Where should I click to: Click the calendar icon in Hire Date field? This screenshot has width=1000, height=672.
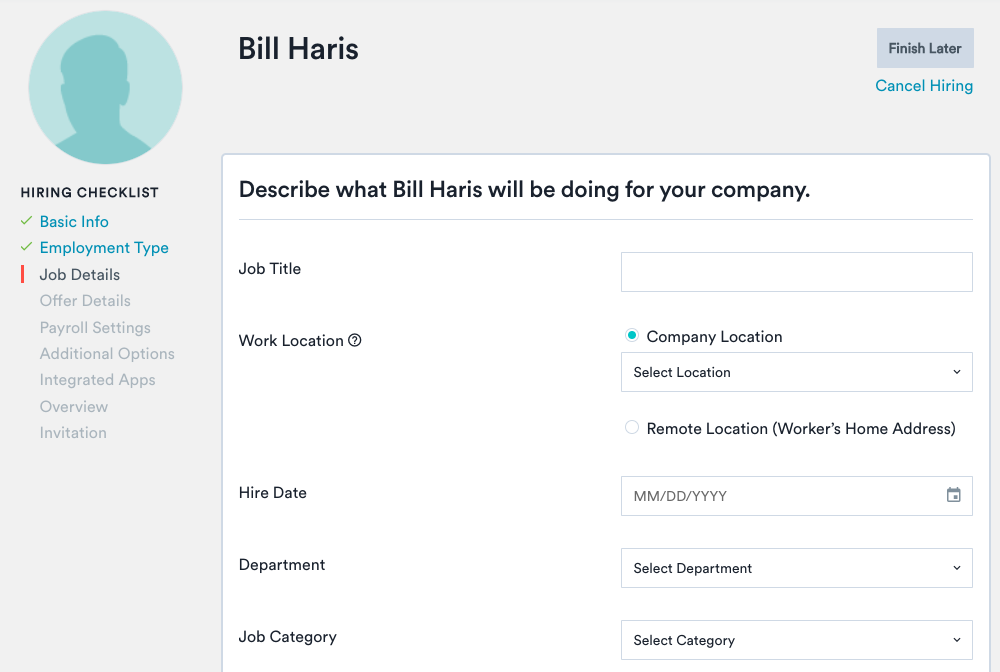pos(953,495)
